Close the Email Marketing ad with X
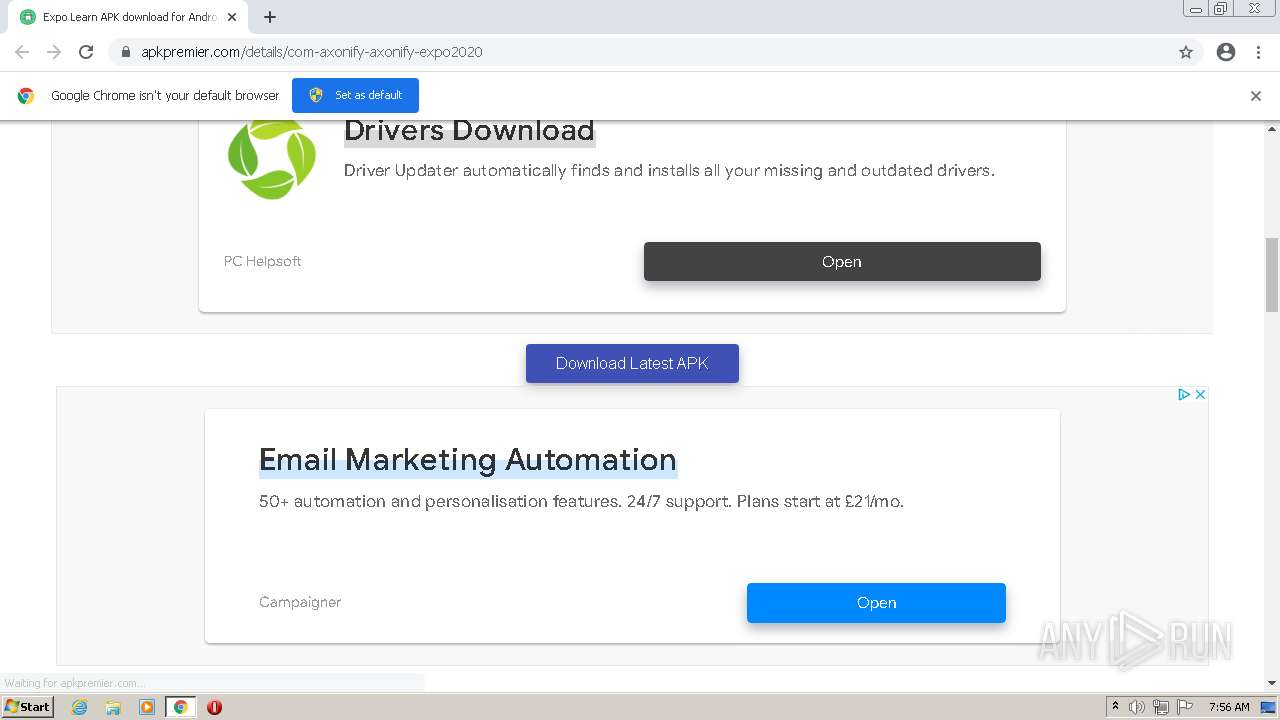Screen dimensions: 1280x720 (x=1200, y=395)
